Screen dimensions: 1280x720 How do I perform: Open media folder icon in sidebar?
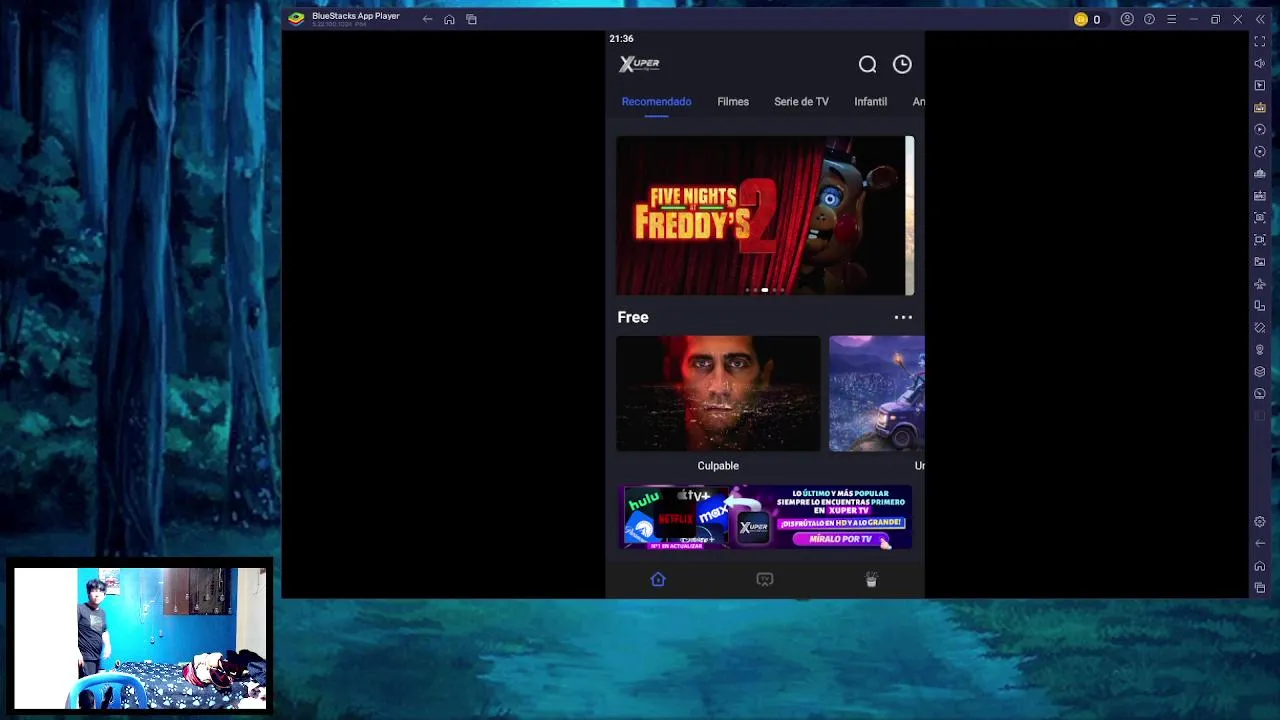1260,261
